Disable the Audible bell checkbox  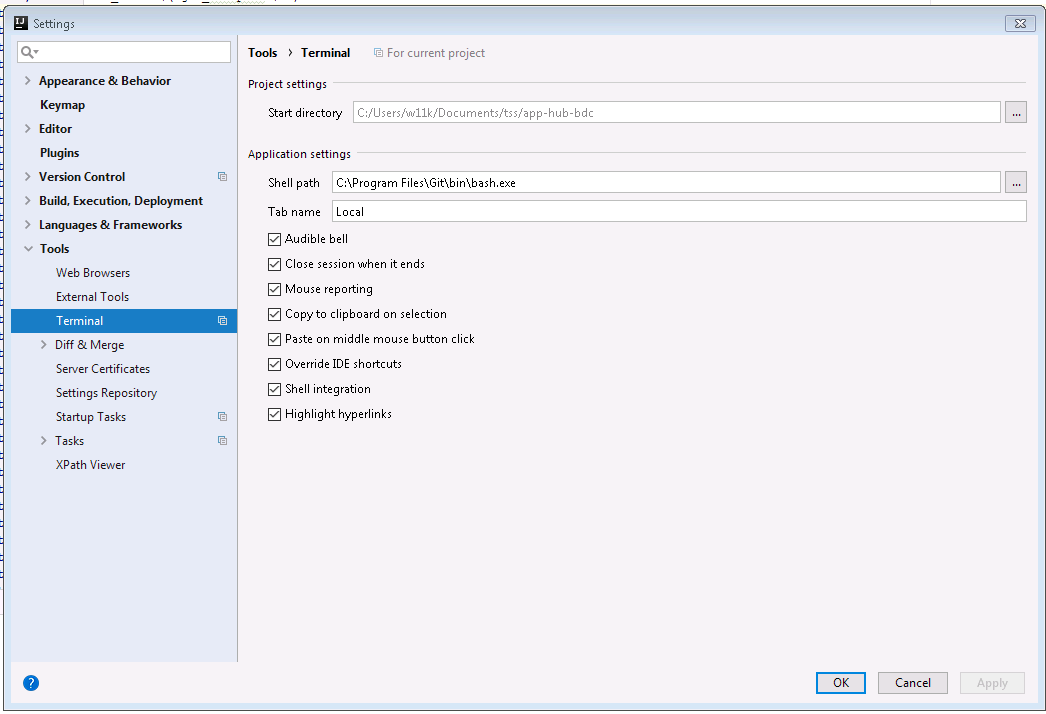click(x=275, y=239)
